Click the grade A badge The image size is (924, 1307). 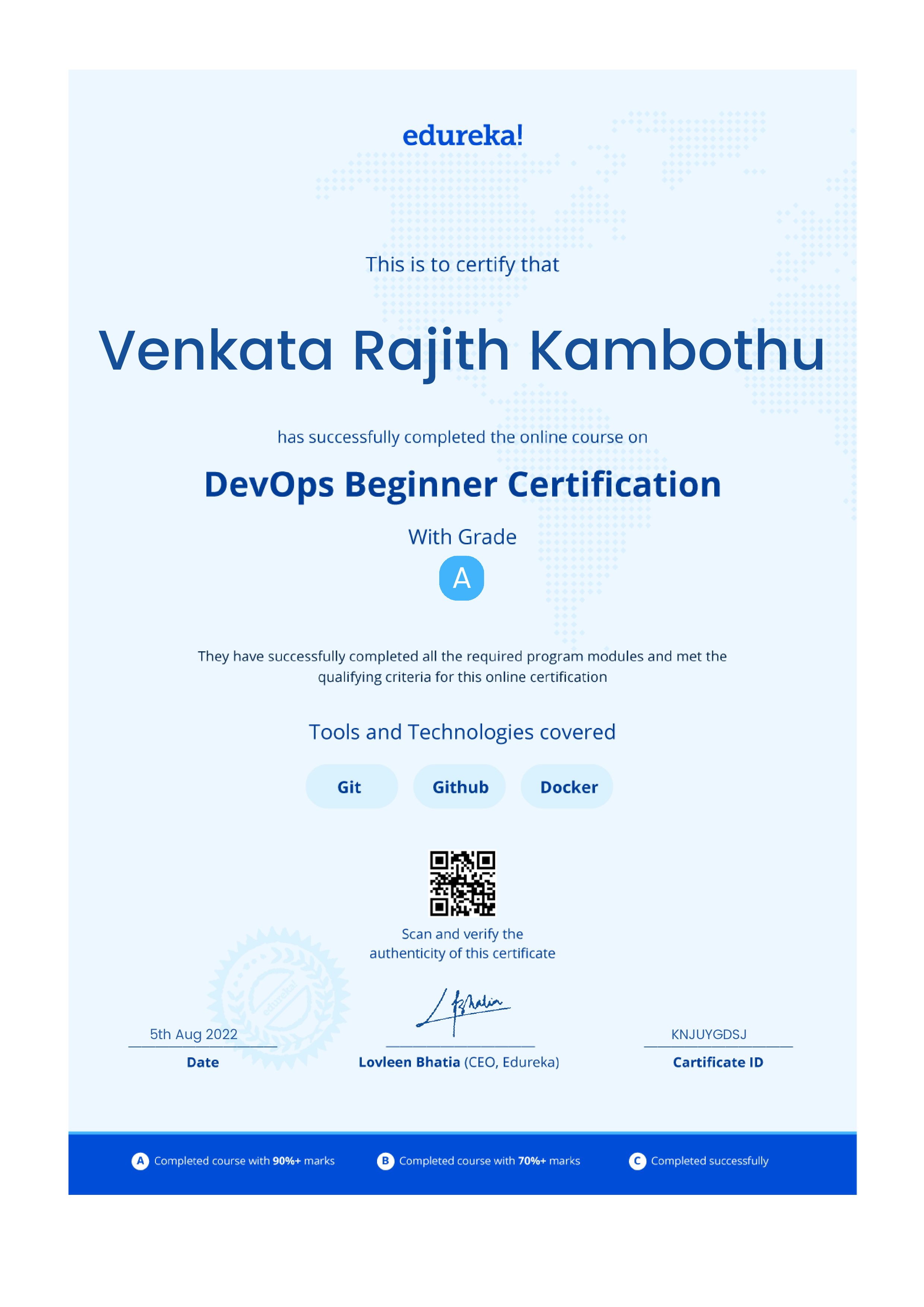[462, 578]
